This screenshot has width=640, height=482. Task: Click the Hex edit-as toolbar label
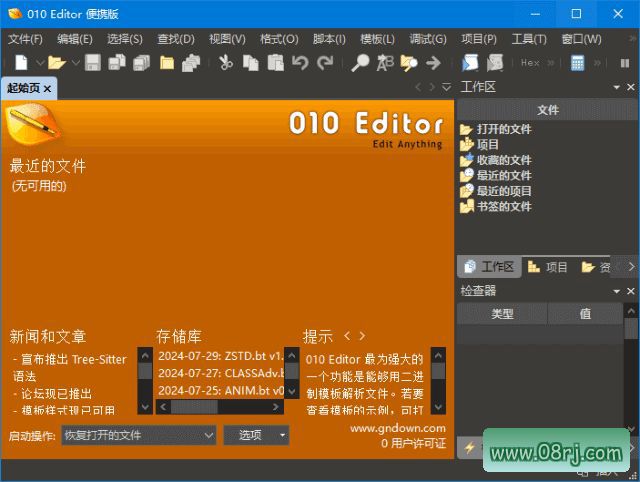tap(530, 63)
